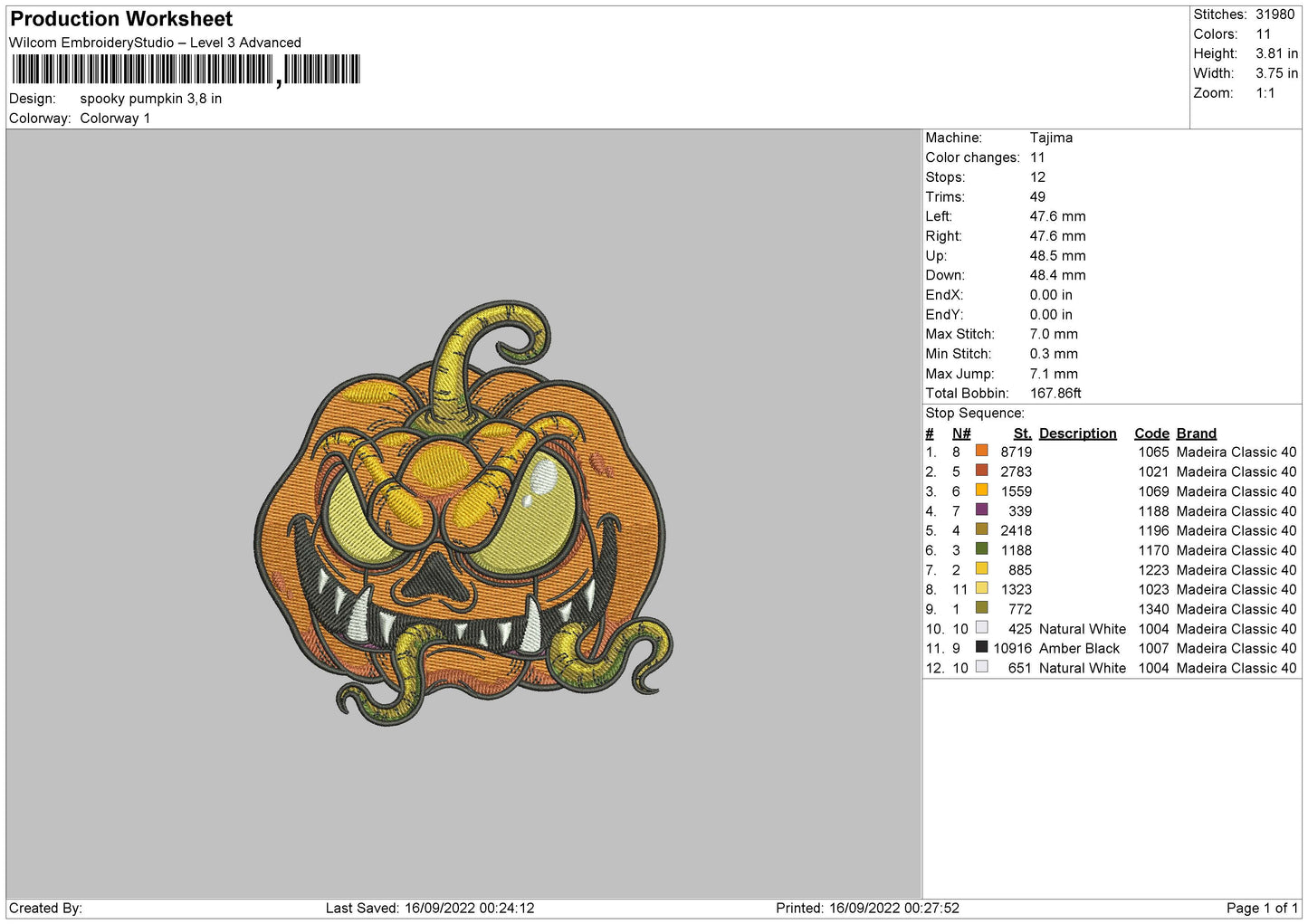
Task: Click the Machine value Tajima
Action: coord(1051,138)
